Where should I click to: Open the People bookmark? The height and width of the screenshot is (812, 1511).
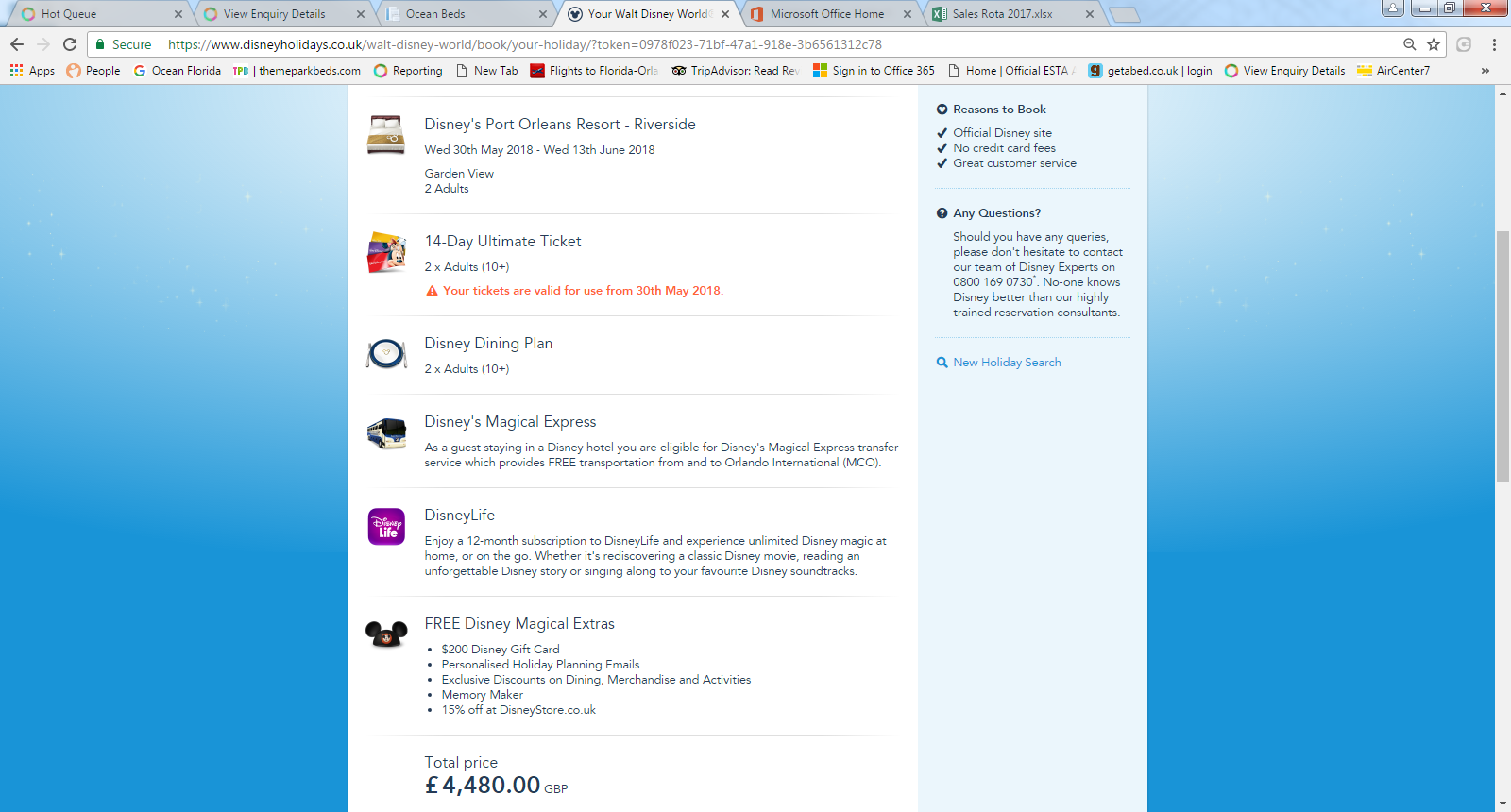click(93, 71)
